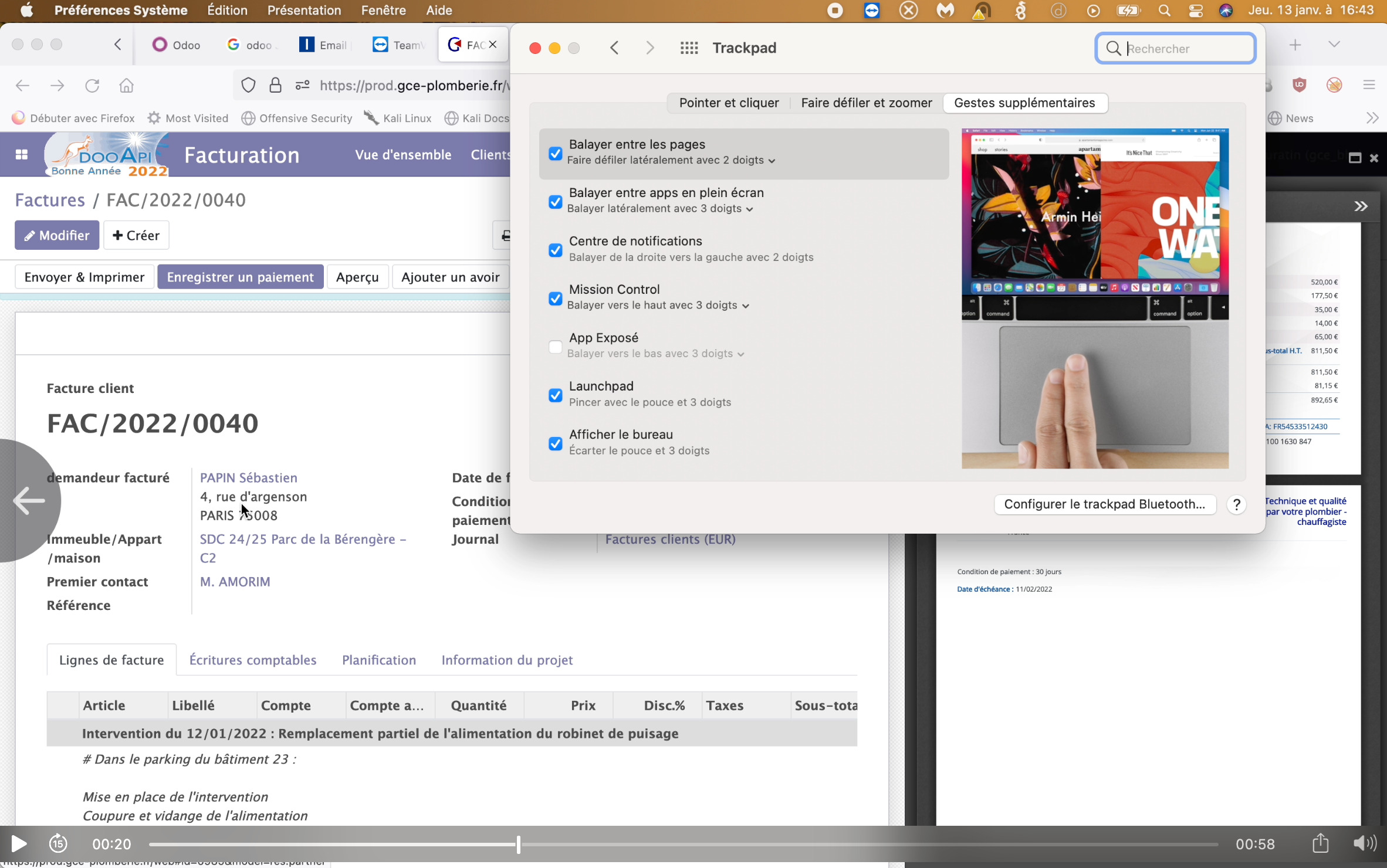
Task: Click the Spotlight search icon in menu bar
Action: pyautogui.click(x=1164, y=10)
